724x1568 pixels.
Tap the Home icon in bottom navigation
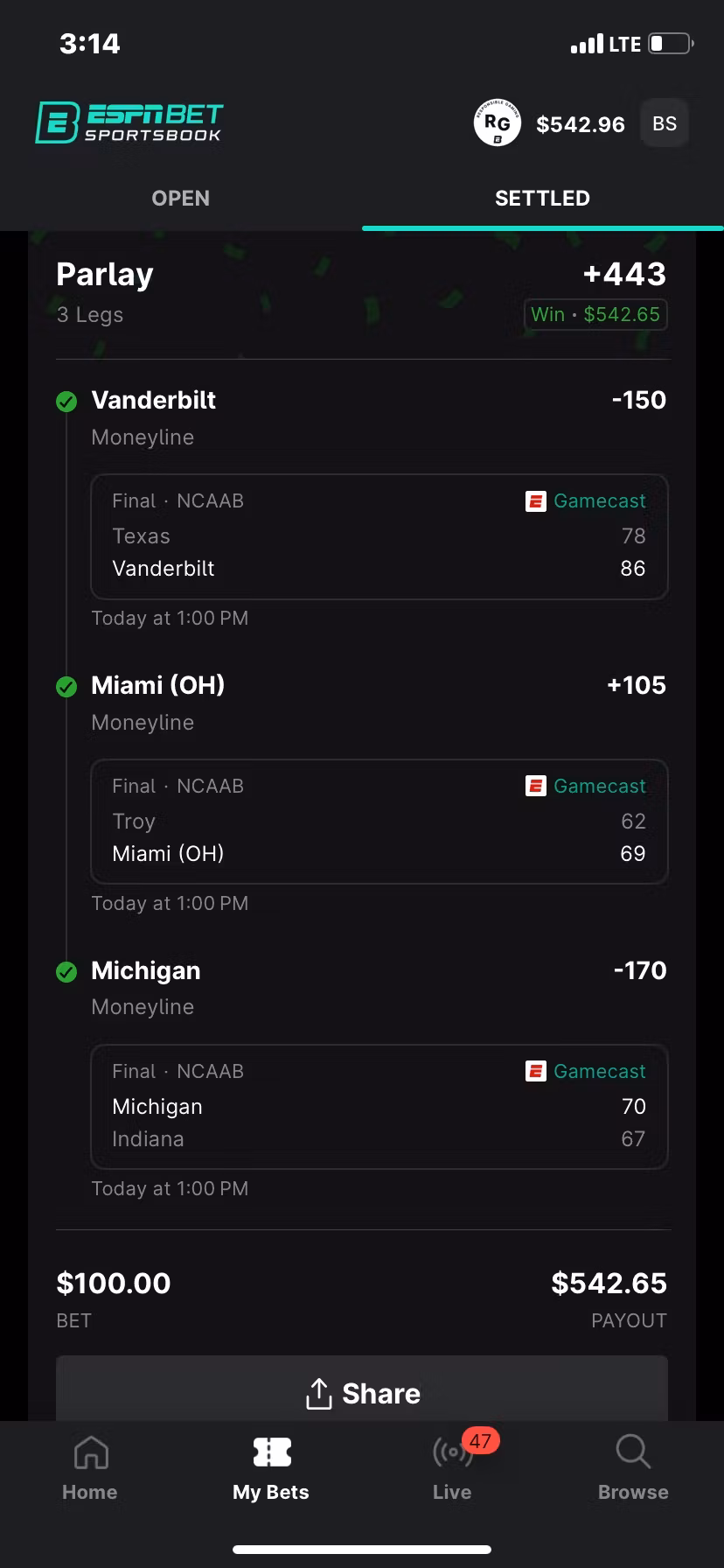91,1453
